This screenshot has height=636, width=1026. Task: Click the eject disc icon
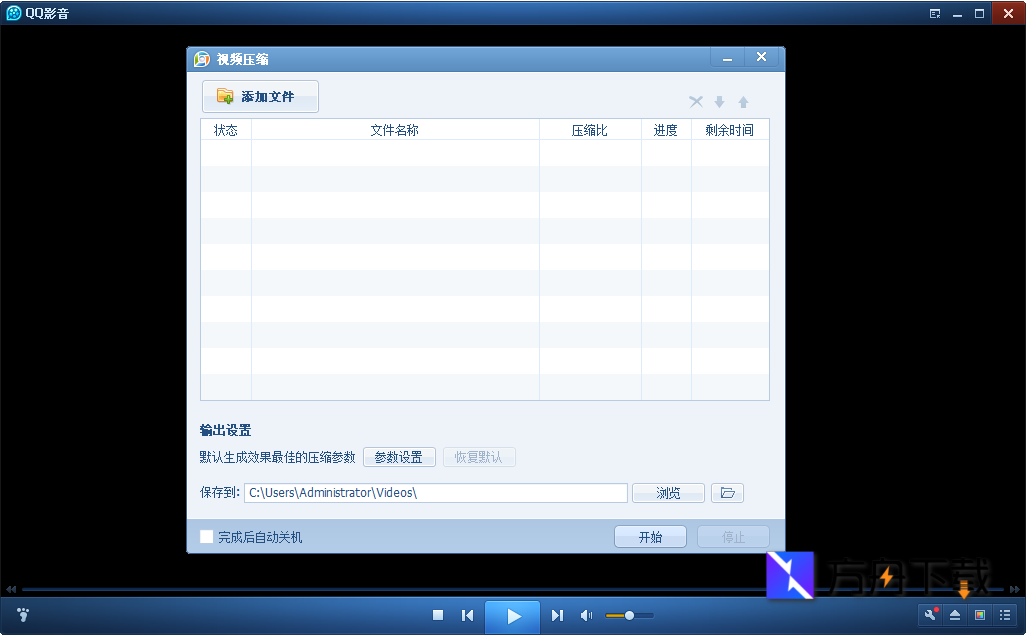coord(954,615)
